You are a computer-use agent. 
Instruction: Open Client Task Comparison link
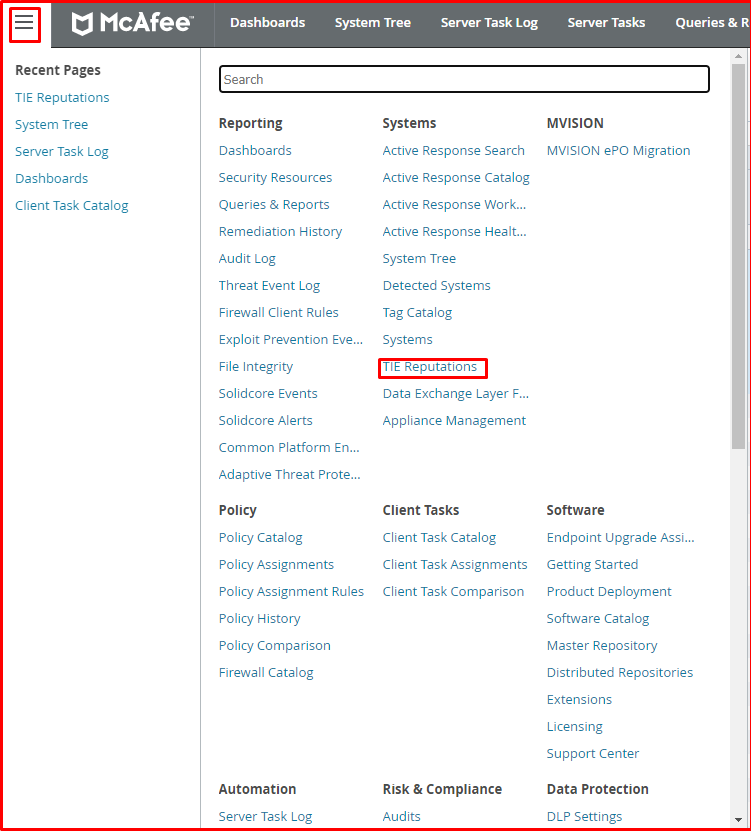click(x=453, y=591)
